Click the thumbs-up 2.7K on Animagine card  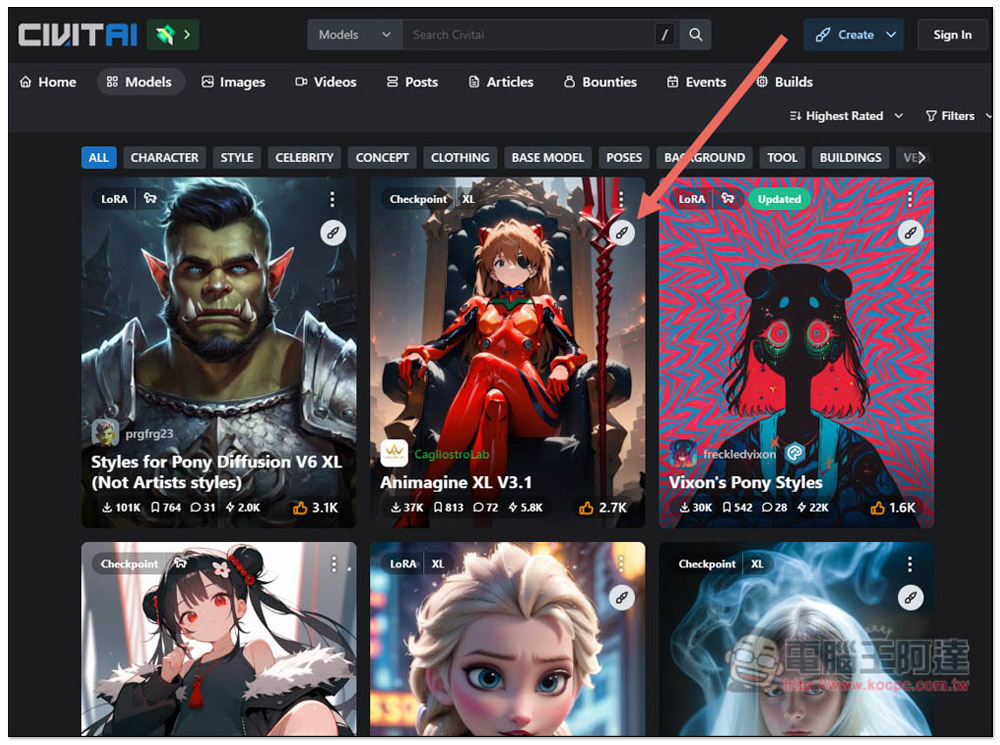603,508
